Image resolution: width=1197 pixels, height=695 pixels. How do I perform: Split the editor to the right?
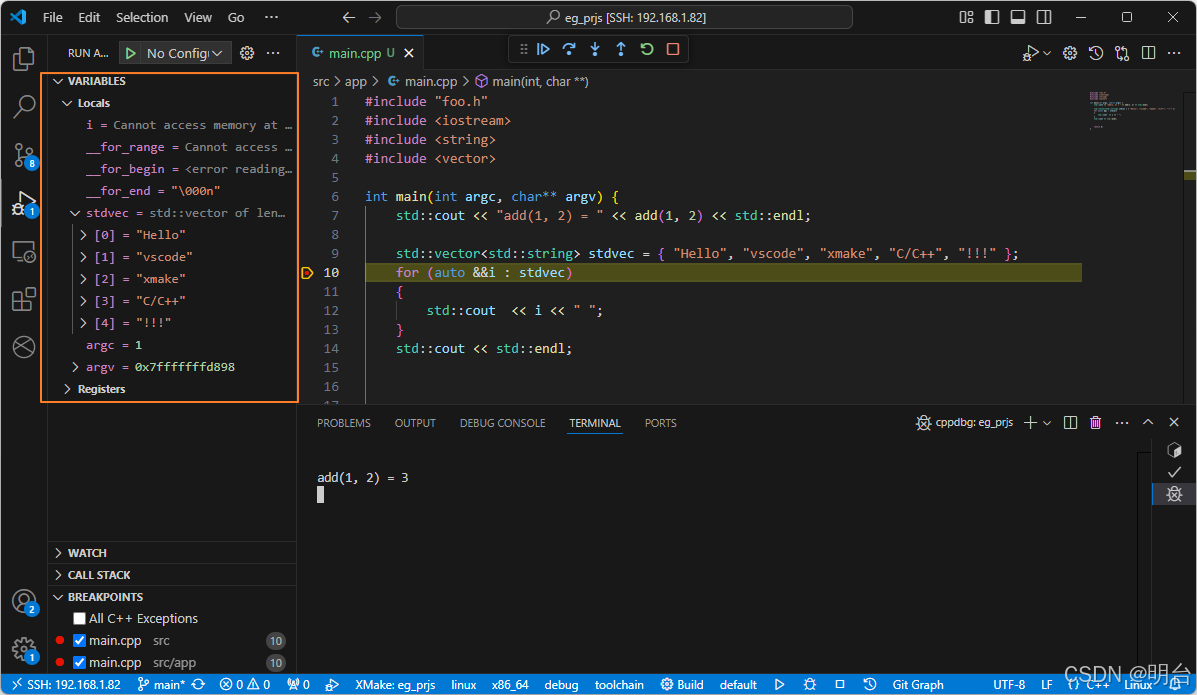1148,53
